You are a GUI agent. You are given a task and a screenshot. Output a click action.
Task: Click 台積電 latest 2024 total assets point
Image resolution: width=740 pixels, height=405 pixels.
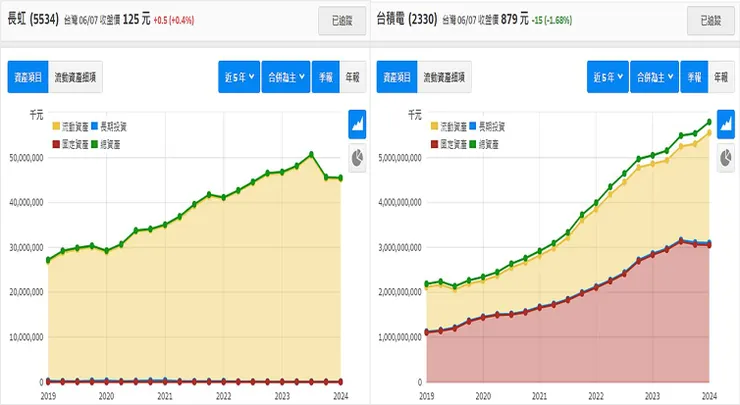709,122
